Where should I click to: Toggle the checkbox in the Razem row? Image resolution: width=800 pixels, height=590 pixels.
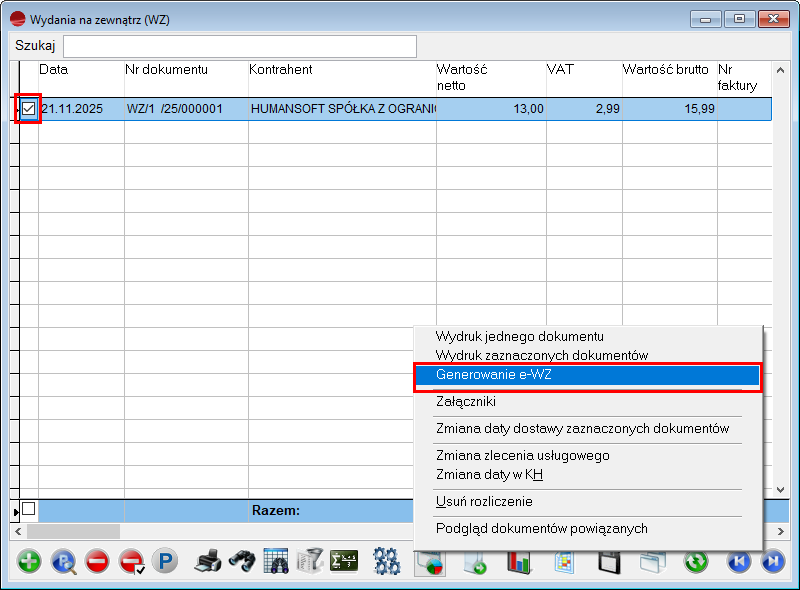[x=28, y=509]
